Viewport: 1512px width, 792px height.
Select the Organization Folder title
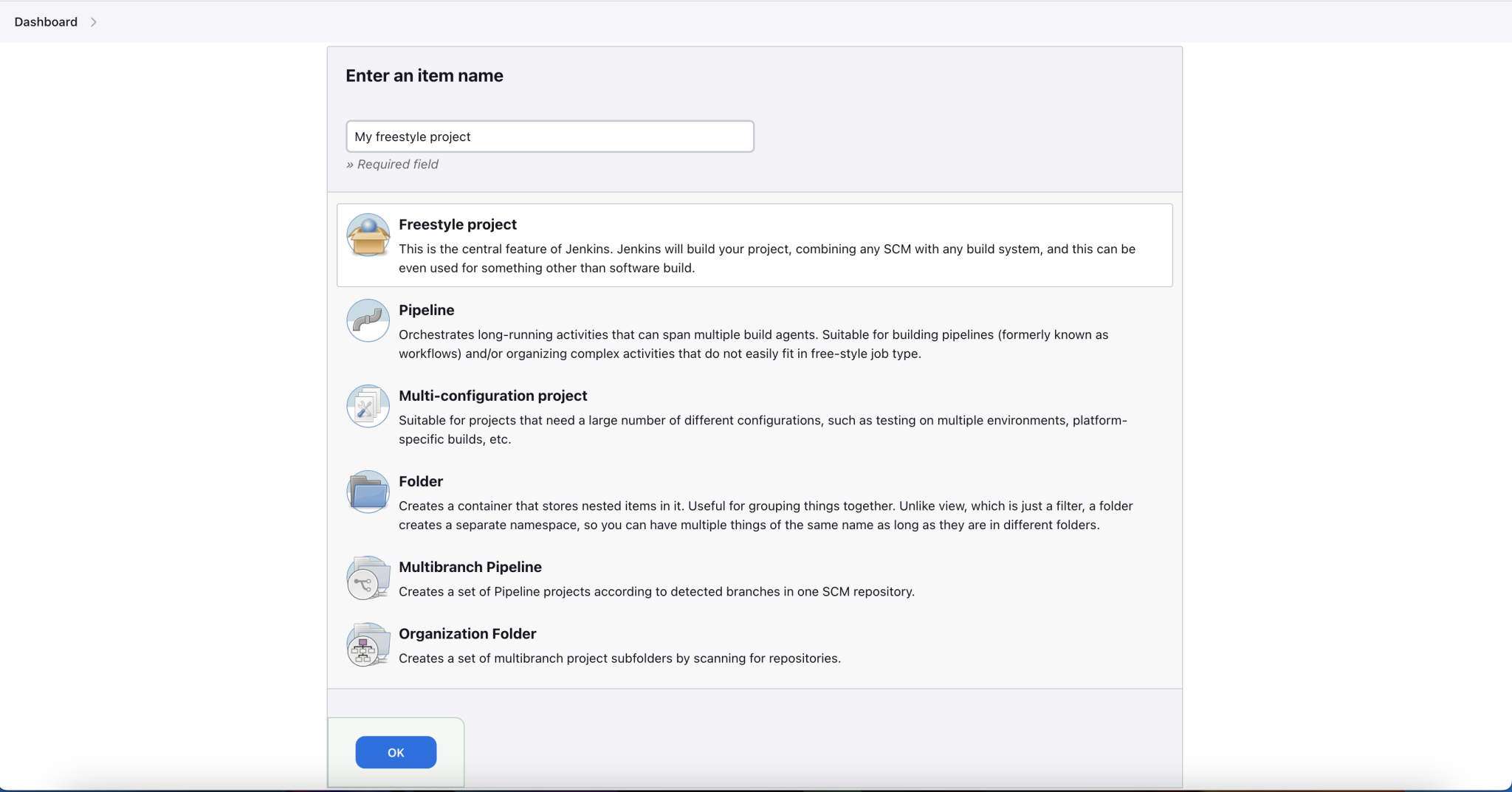[x=467, y=633]
